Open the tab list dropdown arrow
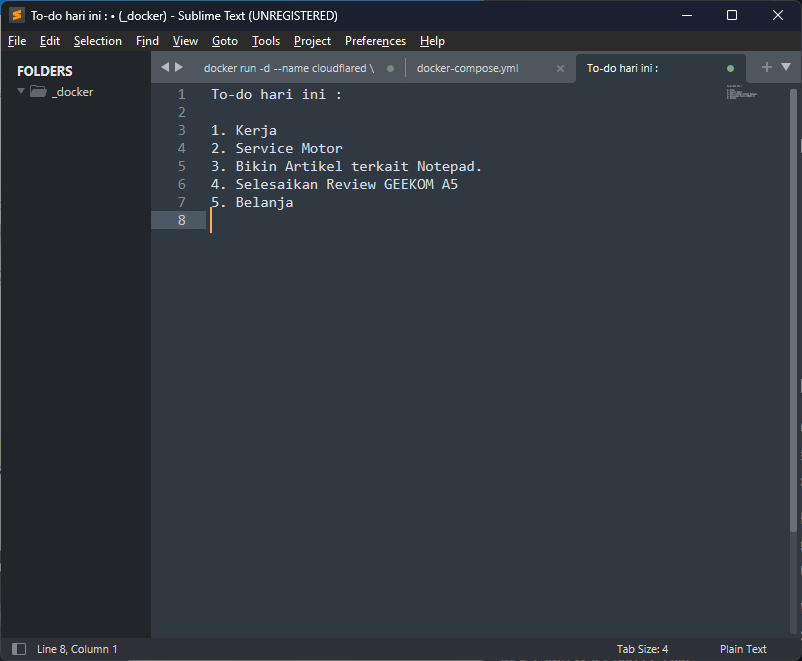This screenshot has width=802, height=661. (786, 67)
